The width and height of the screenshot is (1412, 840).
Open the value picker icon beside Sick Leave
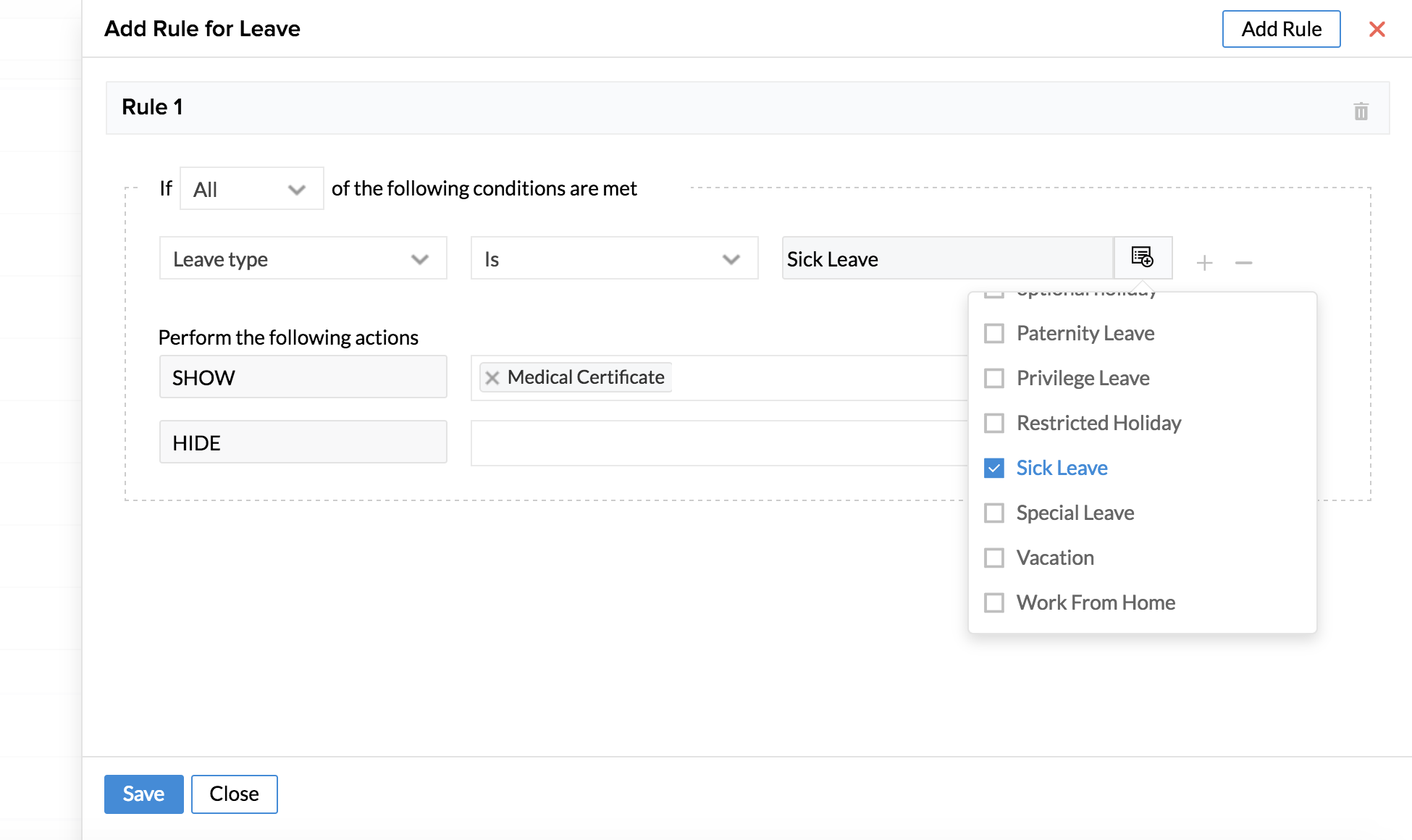click(1142, 258)
